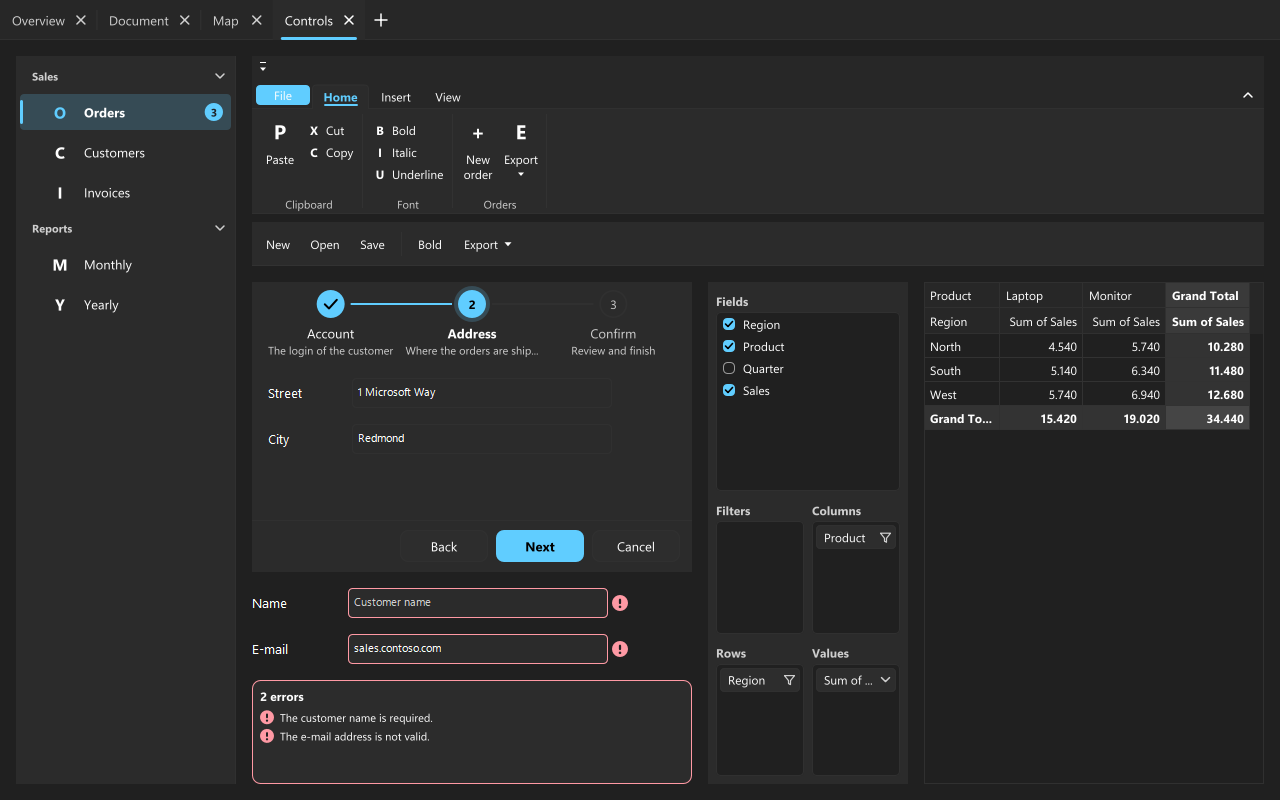Click the Copy command in the ribbon

(331, 153)
